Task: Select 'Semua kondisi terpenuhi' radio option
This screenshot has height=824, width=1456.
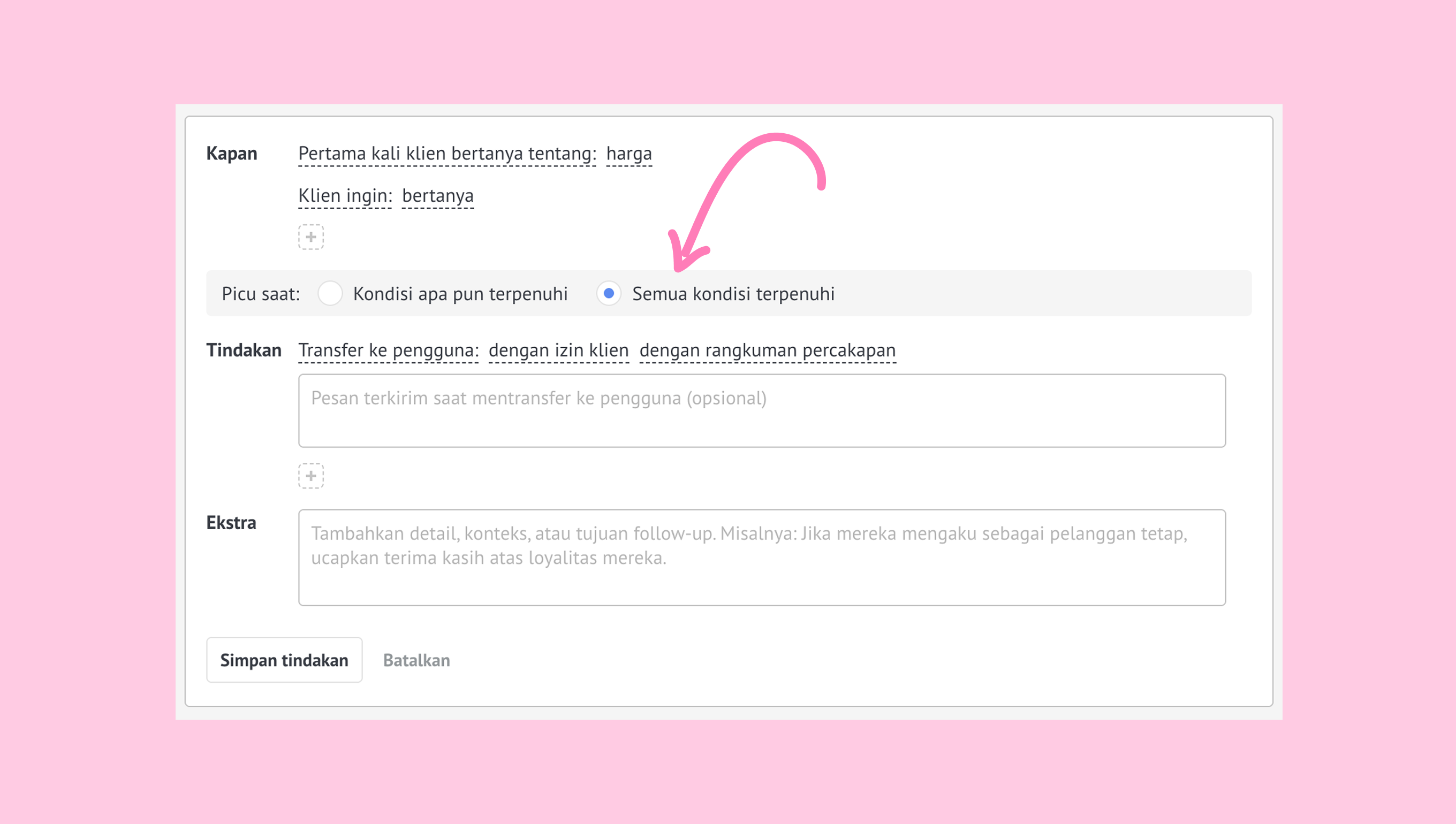Action: click(x=609, y=294)
